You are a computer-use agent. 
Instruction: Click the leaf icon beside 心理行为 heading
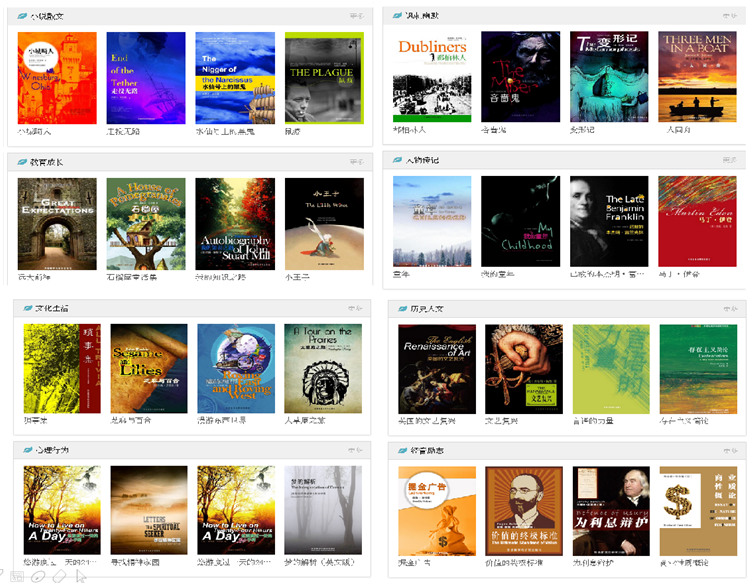[28, 450]
